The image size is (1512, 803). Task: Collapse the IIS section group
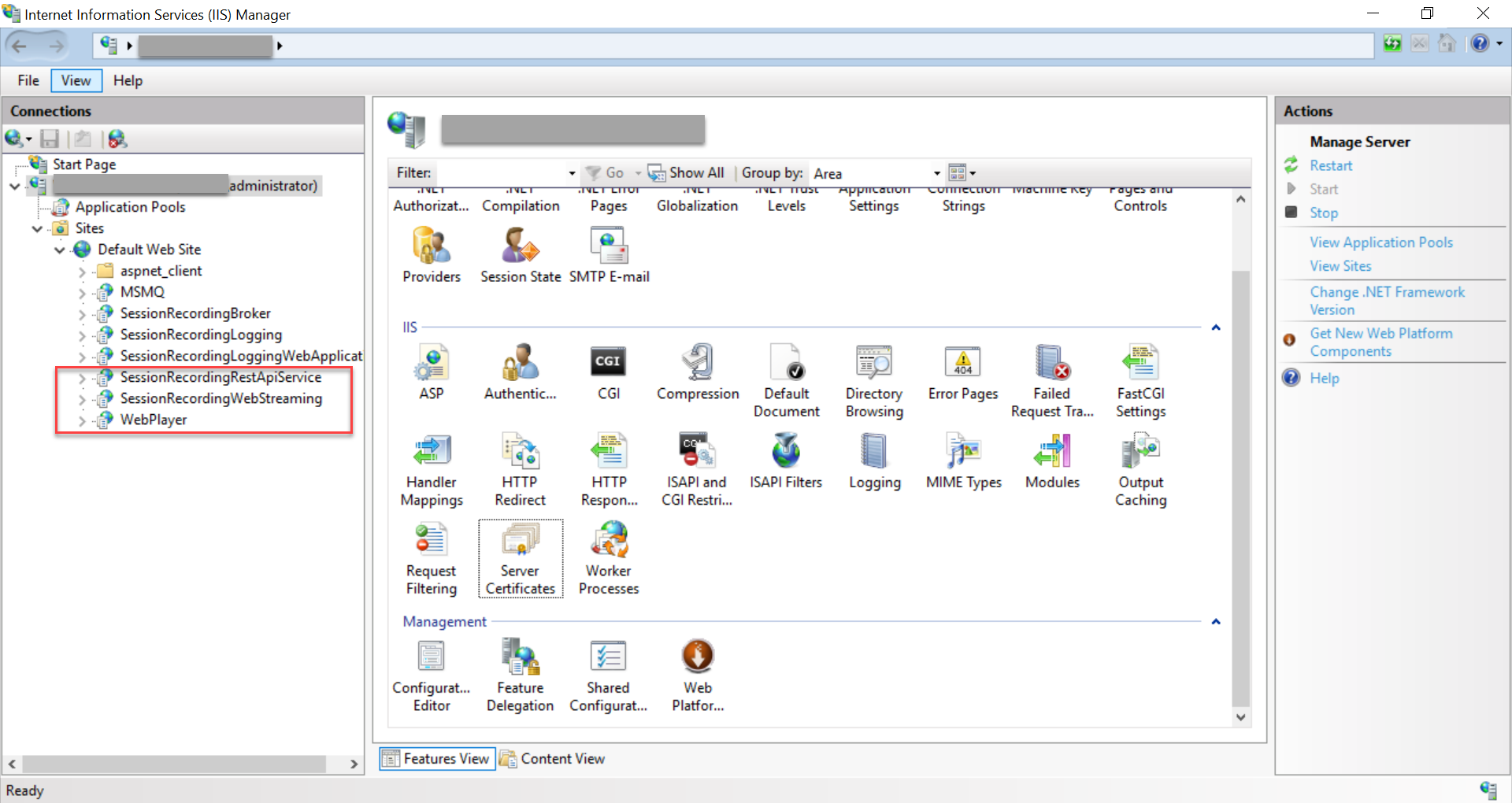pyautogui.click(x=1216, y=327)
